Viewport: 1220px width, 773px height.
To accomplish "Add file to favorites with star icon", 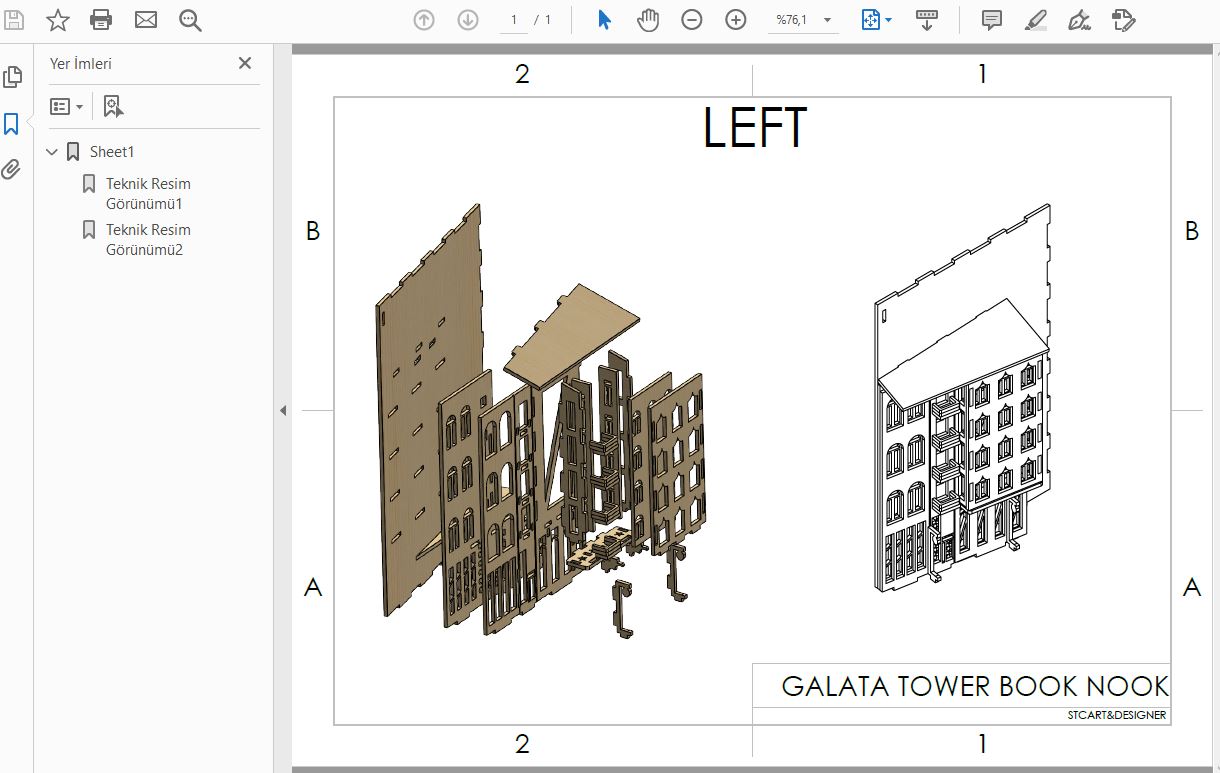I will [58, 20].
